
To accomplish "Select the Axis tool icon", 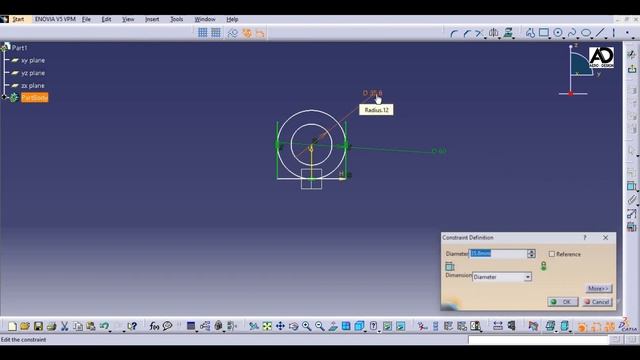I will tap(613, 33).
